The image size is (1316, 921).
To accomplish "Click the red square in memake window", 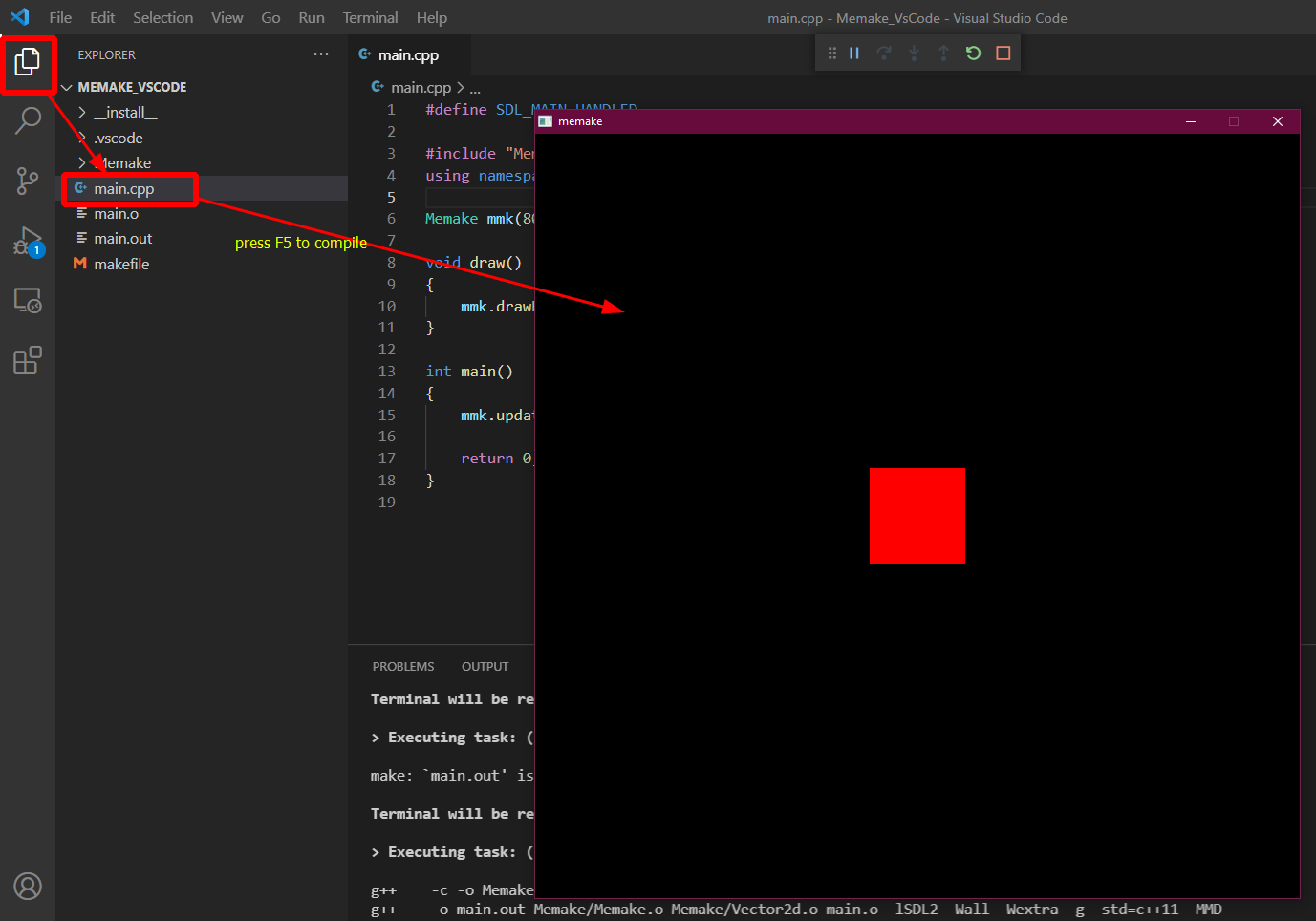I will click(x=917, y=516).
